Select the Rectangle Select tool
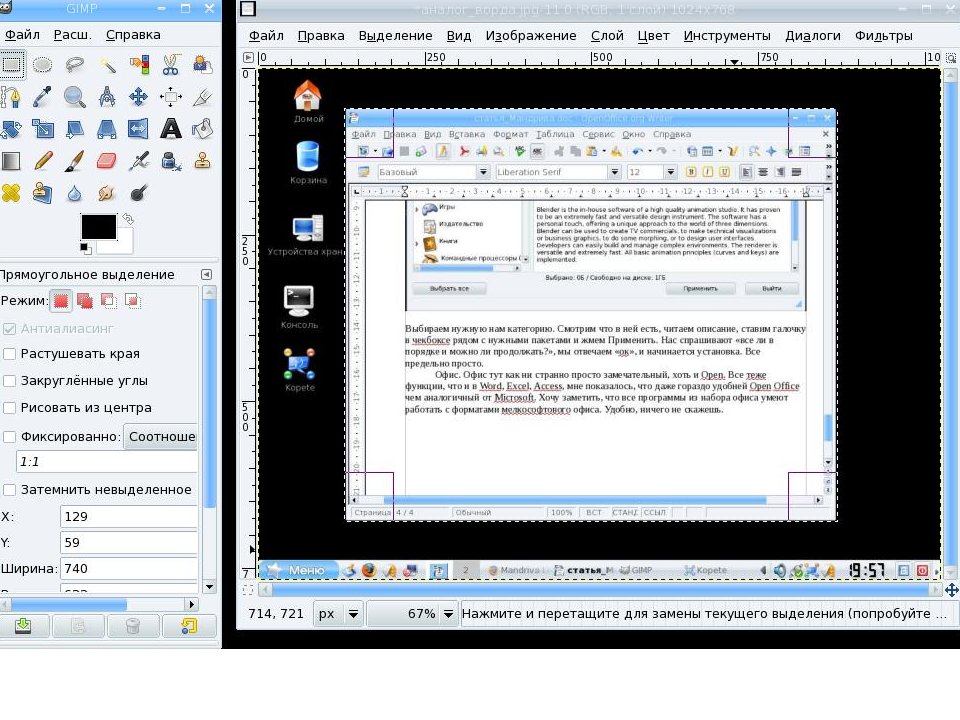960x720 pixels. (x=11, y=64)
